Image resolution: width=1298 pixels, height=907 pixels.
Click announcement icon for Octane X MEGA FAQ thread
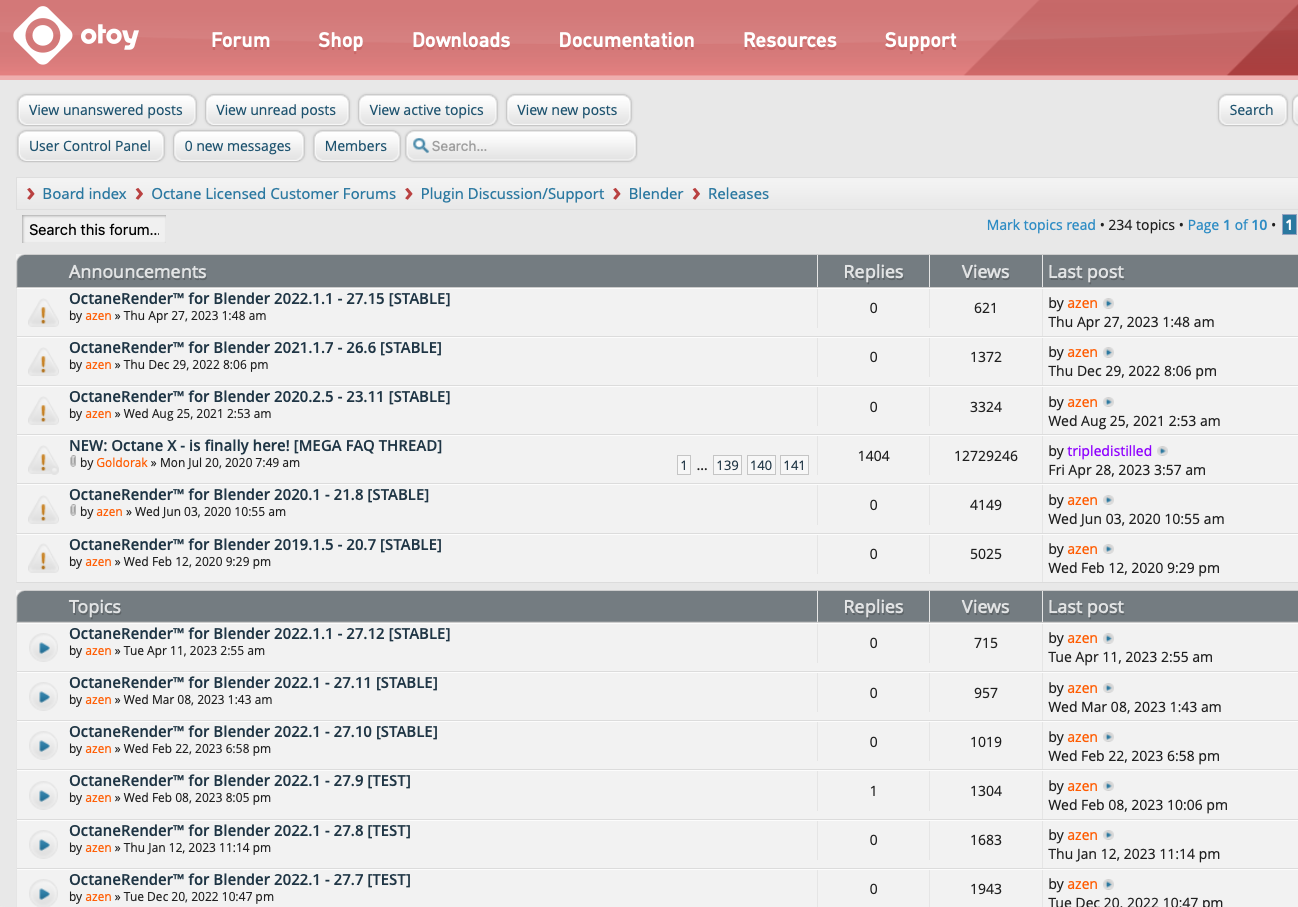(42, 460)
